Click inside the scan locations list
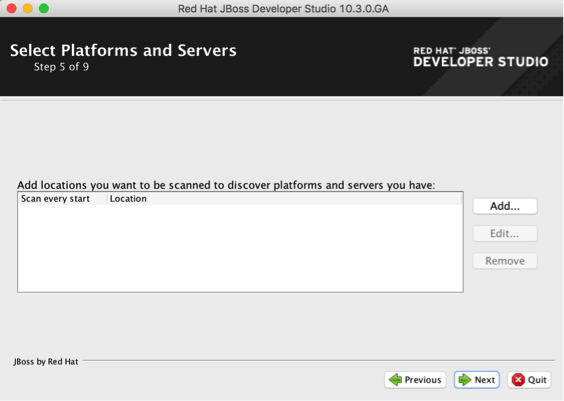 tap(240, 242)
